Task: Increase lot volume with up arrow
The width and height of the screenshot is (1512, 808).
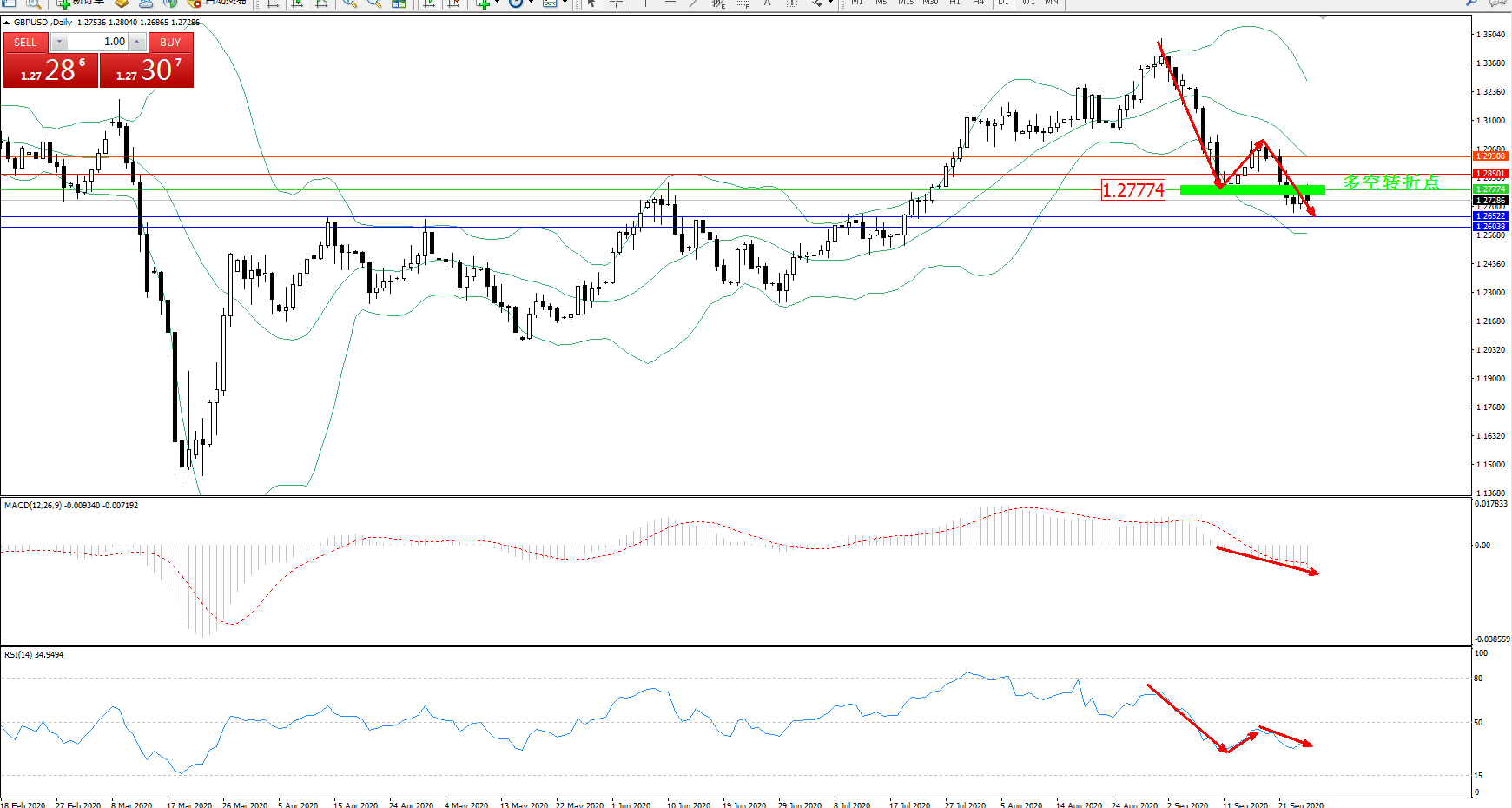Action: (136, 42)
